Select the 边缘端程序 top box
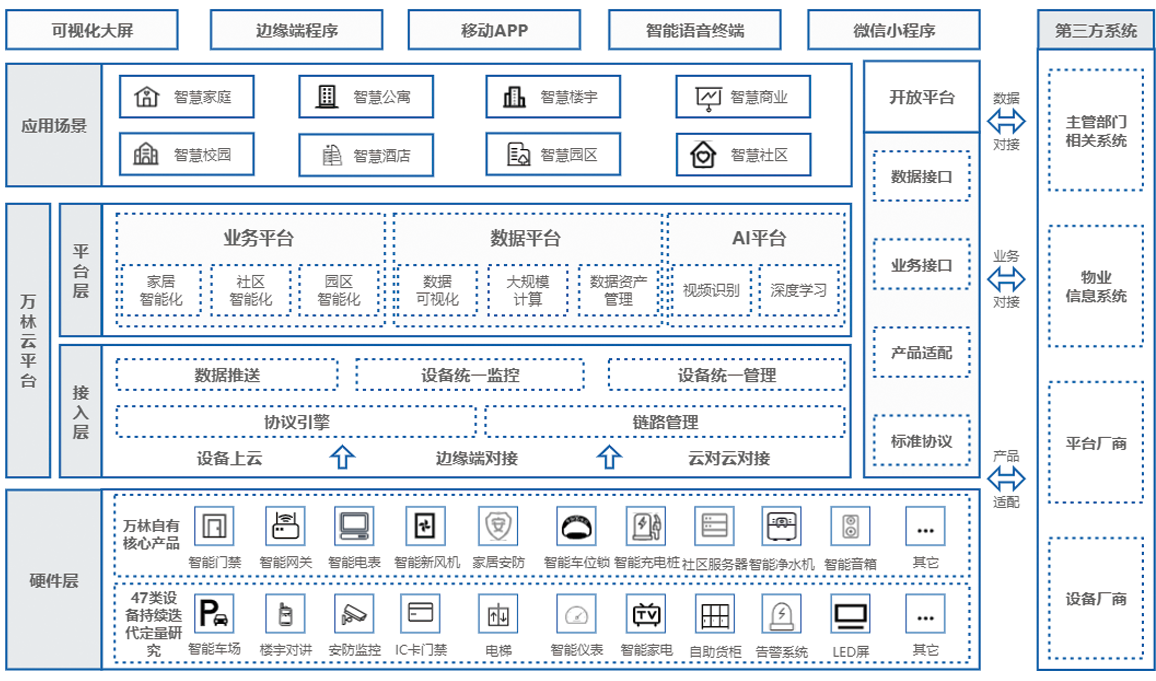The image size is (1156, 681). coord(296,30)
